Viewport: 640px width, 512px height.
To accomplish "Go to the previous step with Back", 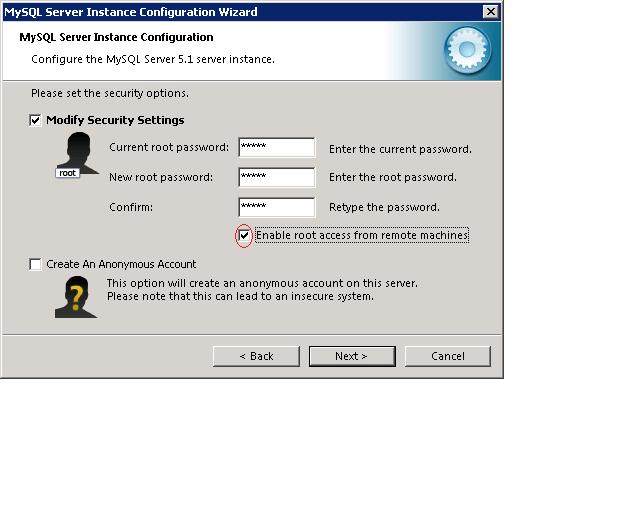I will 256,356.
